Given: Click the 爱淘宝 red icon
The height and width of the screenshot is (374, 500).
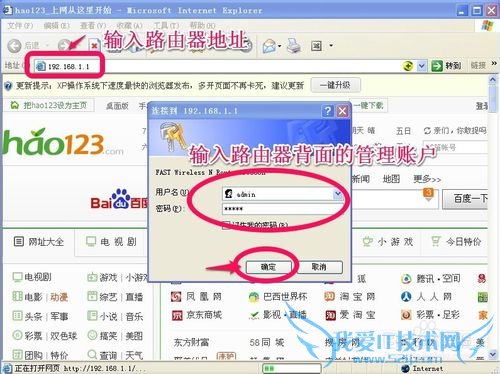Looking at the screenshot, I should [330, 315].
